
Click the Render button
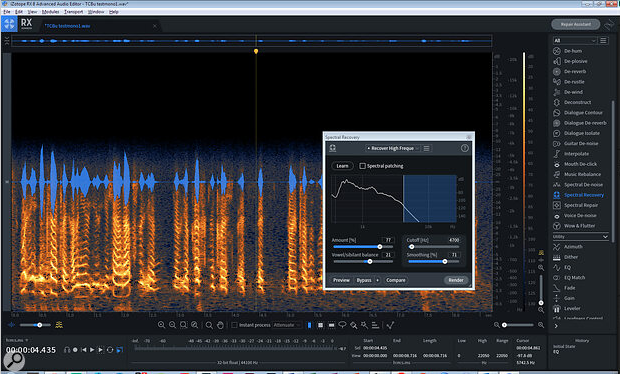[x=456, y=280]
